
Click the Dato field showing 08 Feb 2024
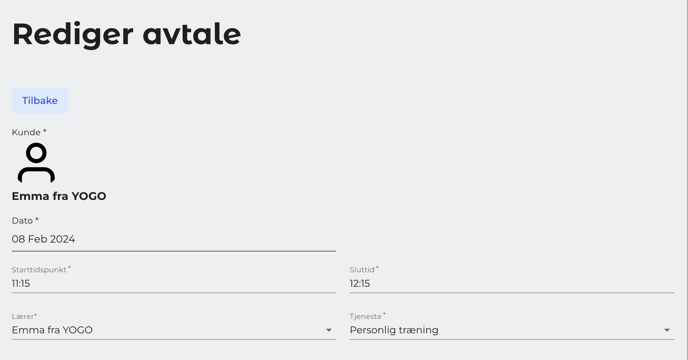tap(174, 239)
